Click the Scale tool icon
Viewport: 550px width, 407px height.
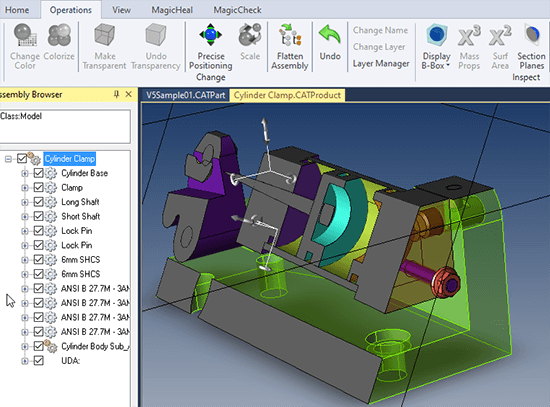[250, 35]
